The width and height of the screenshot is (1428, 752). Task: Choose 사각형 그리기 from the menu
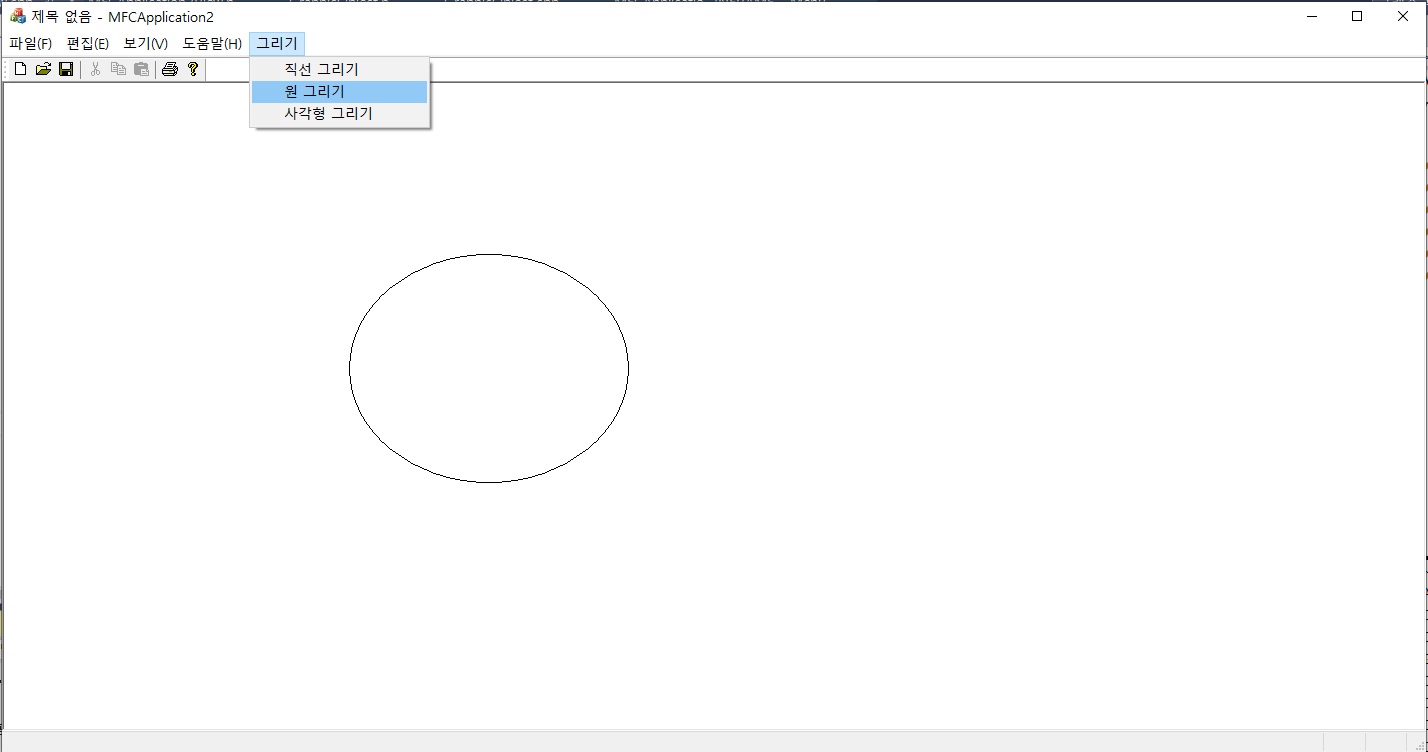(340, 114)
